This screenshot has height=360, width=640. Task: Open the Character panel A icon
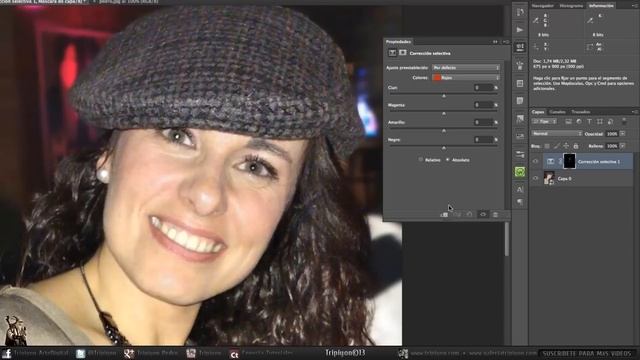520,189
